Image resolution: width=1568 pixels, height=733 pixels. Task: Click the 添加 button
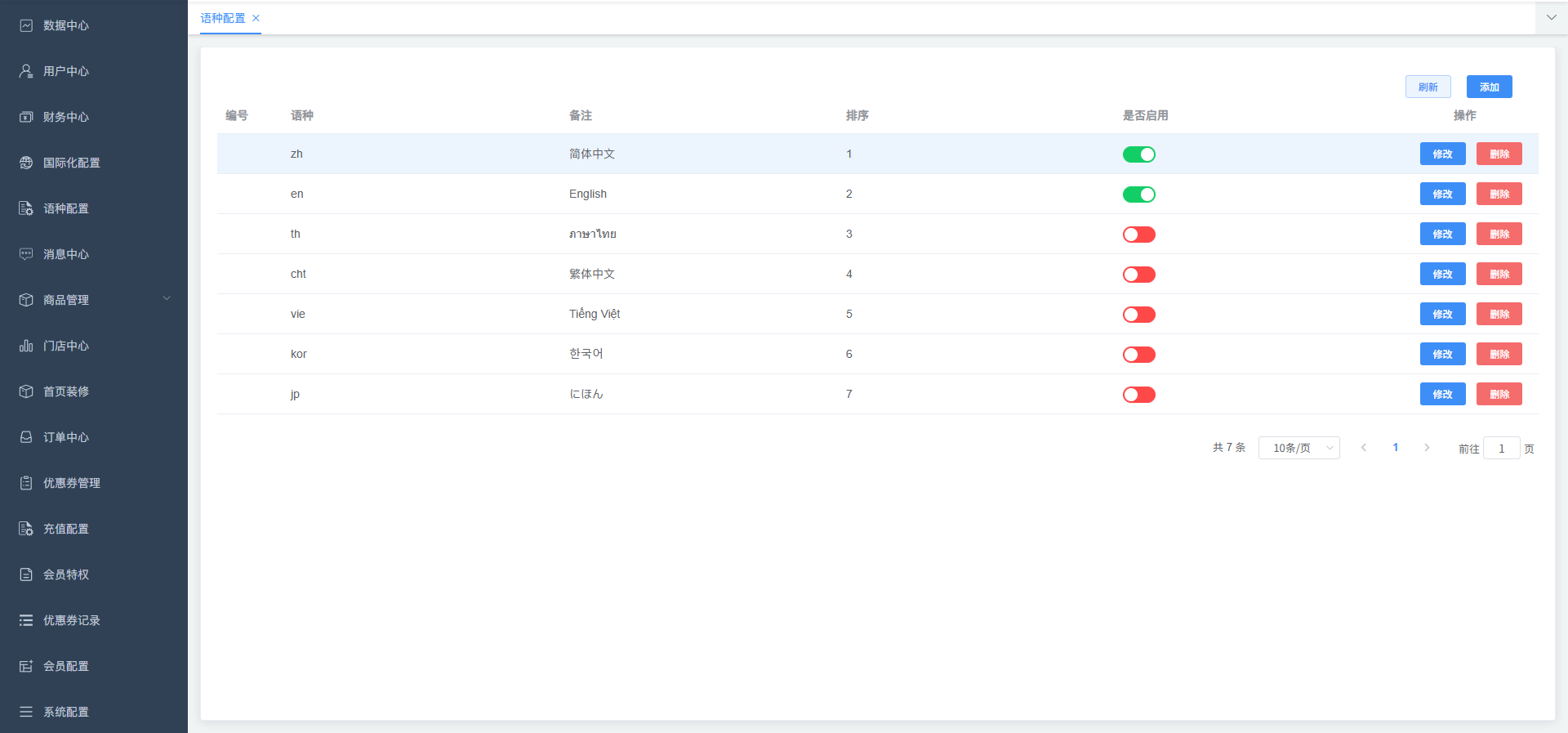(x=1489, y=87)
